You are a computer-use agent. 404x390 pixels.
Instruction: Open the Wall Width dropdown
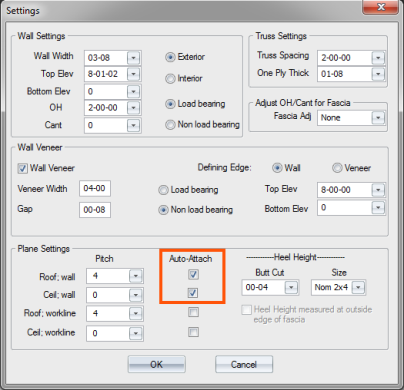click(133, 58)
